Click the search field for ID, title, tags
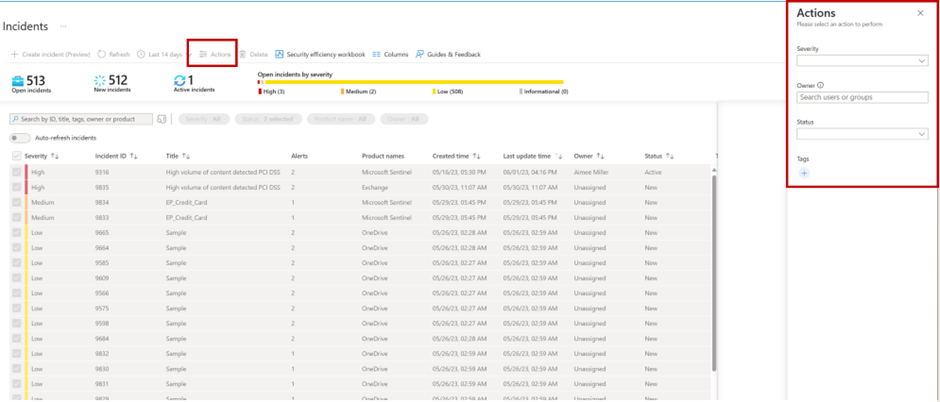Image resolution: width=940 pixels, height=402 pixels. pos(82,119)
